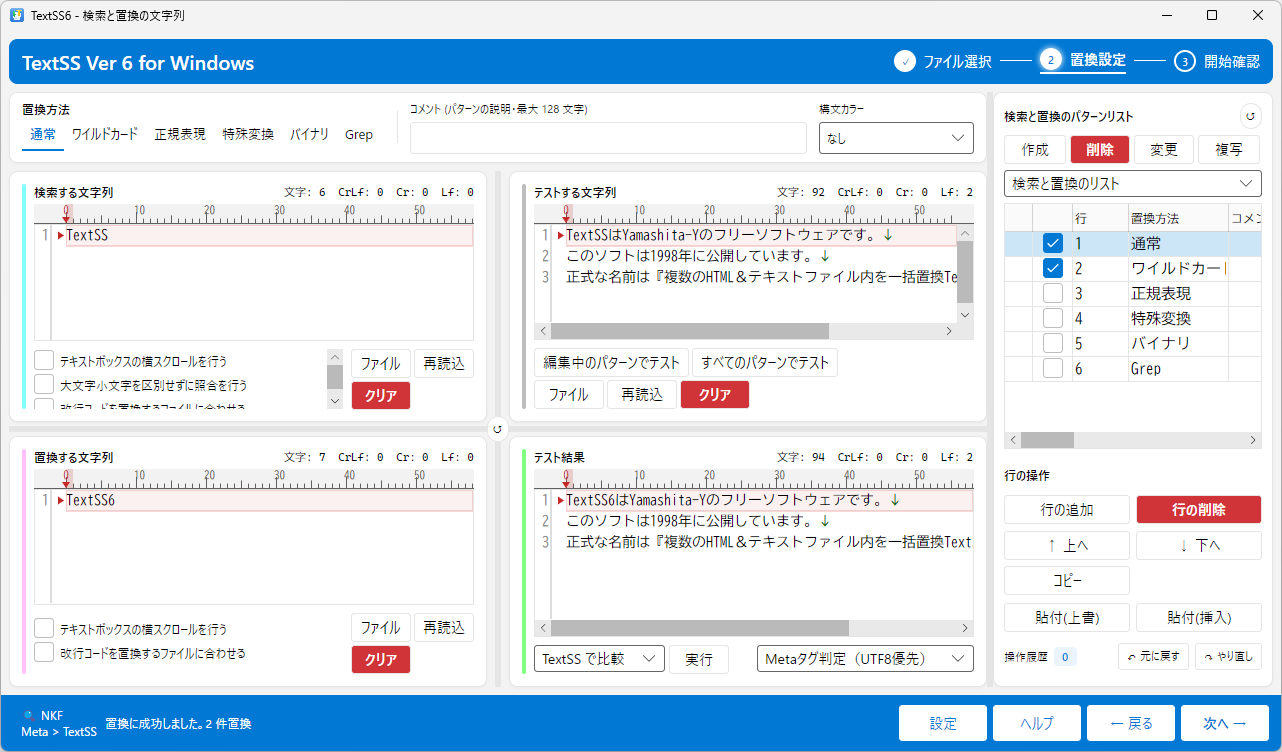Click the 作成 button
This screenshot has height=752, width=1282.
pos(1035,150)
